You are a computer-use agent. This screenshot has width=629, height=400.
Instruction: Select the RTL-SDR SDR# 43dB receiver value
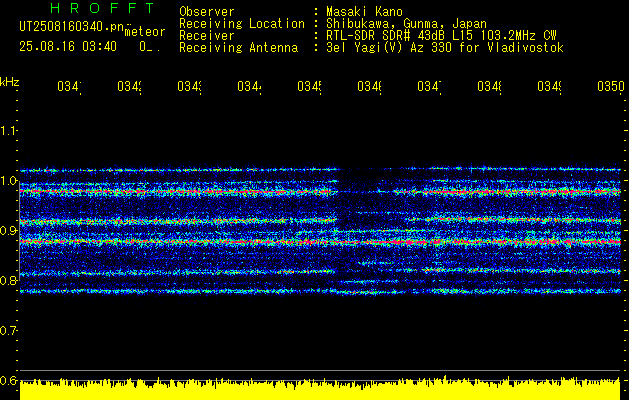point(441,36)
